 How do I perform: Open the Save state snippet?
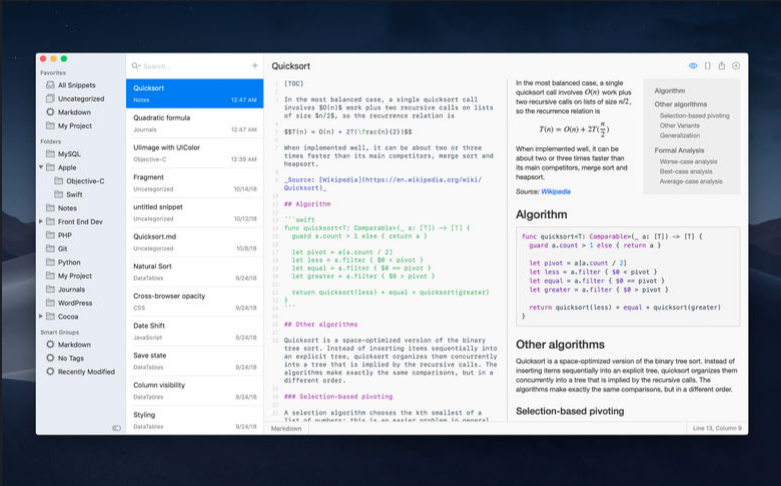pos(195,361)
